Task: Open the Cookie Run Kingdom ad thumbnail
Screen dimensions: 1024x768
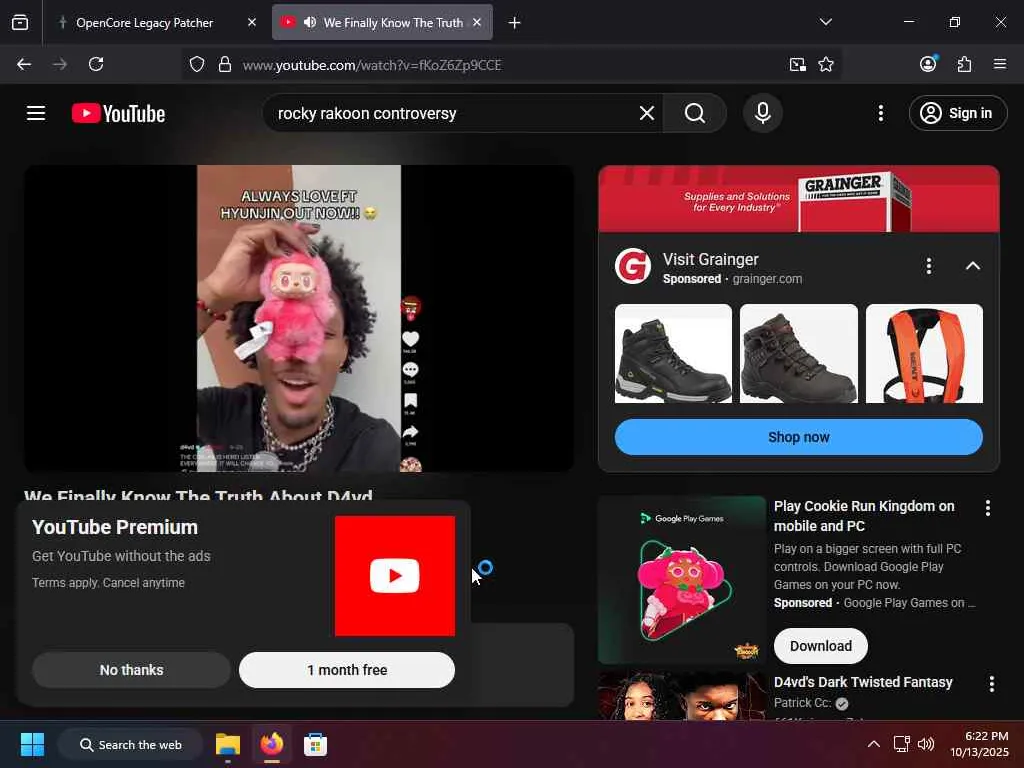Action: click(x=682, y=580)
